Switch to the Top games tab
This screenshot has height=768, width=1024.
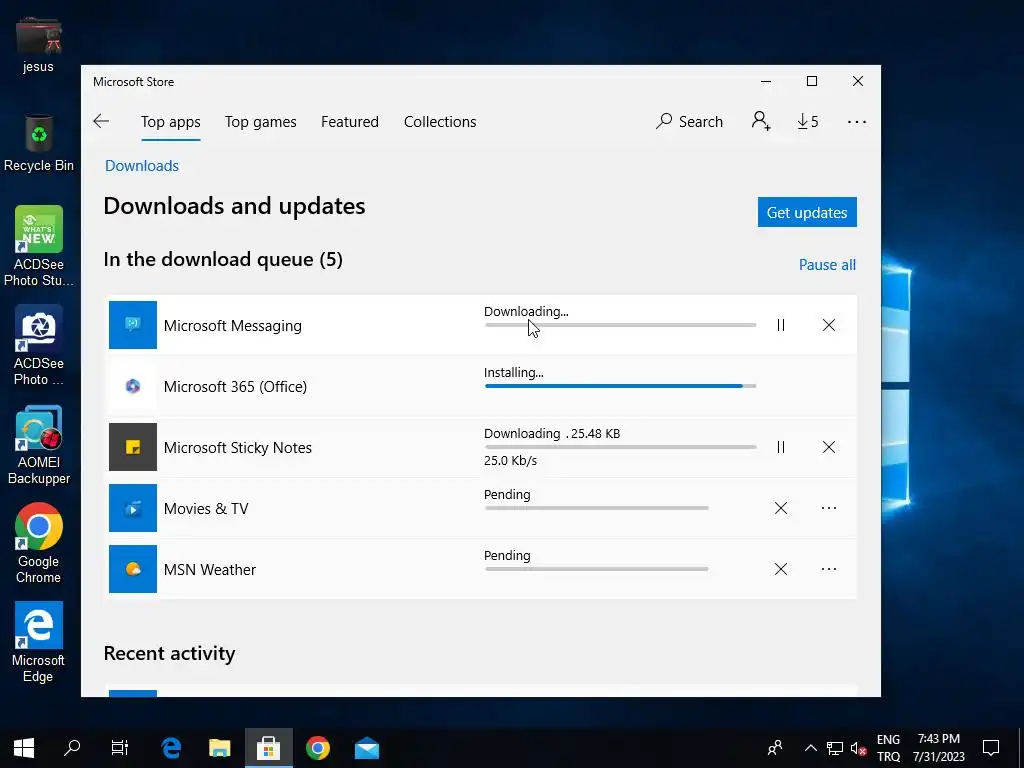(261, 122)
